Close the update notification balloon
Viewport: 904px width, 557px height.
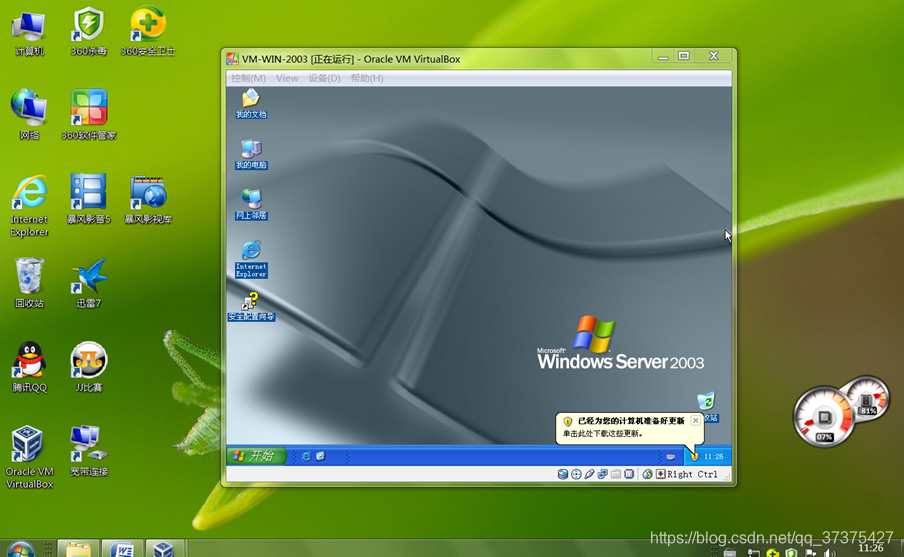click(695, 420)
